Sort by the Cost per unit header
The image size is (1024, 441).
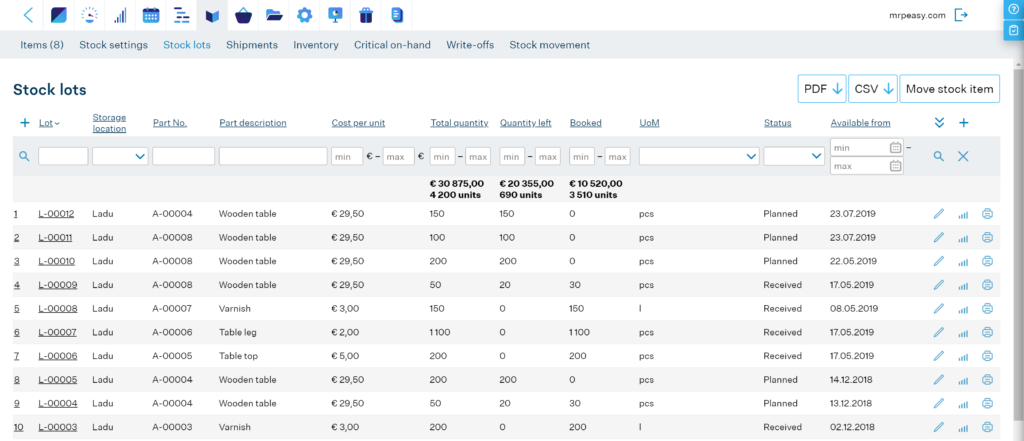[x=359, y=123]
